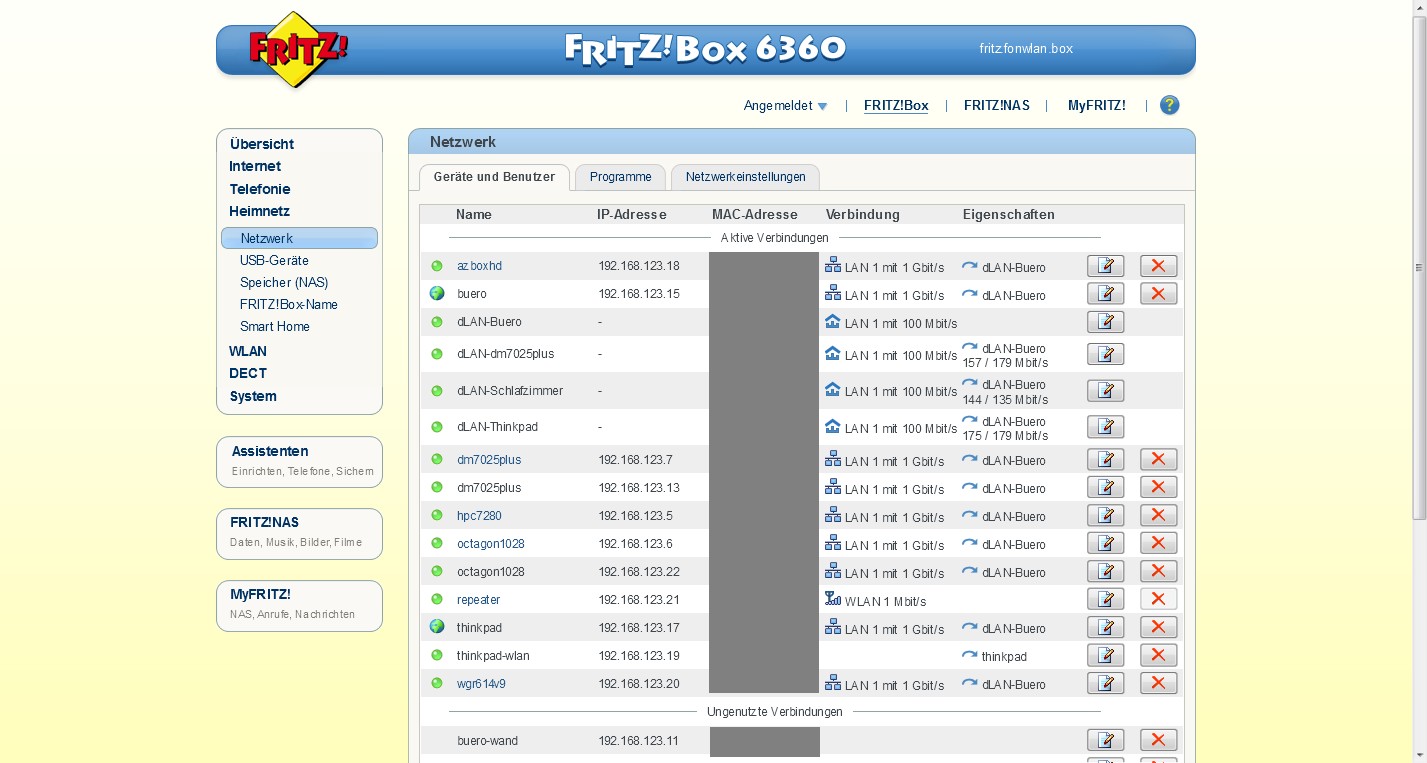
Task: Delete the wgr614v9 device entry
Action: 1158,684
